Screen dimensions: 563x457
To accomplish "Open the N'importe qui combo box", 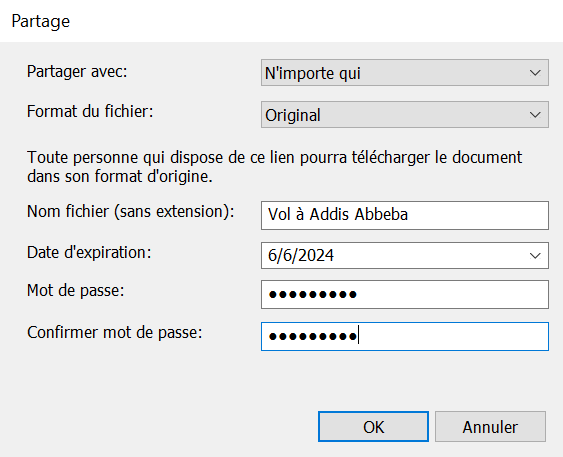I will click(x=405, y=73).
